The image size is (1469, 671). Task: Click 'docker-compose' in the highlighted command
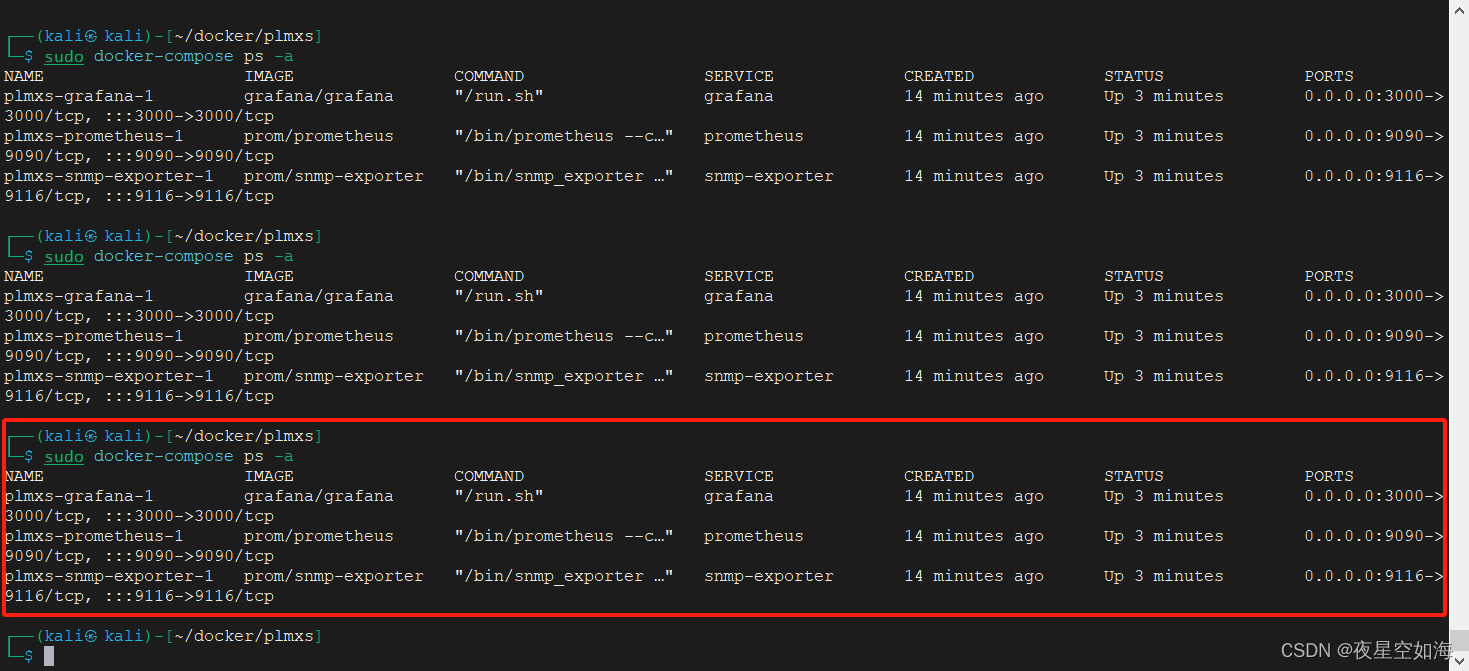[x=164, y=456]
